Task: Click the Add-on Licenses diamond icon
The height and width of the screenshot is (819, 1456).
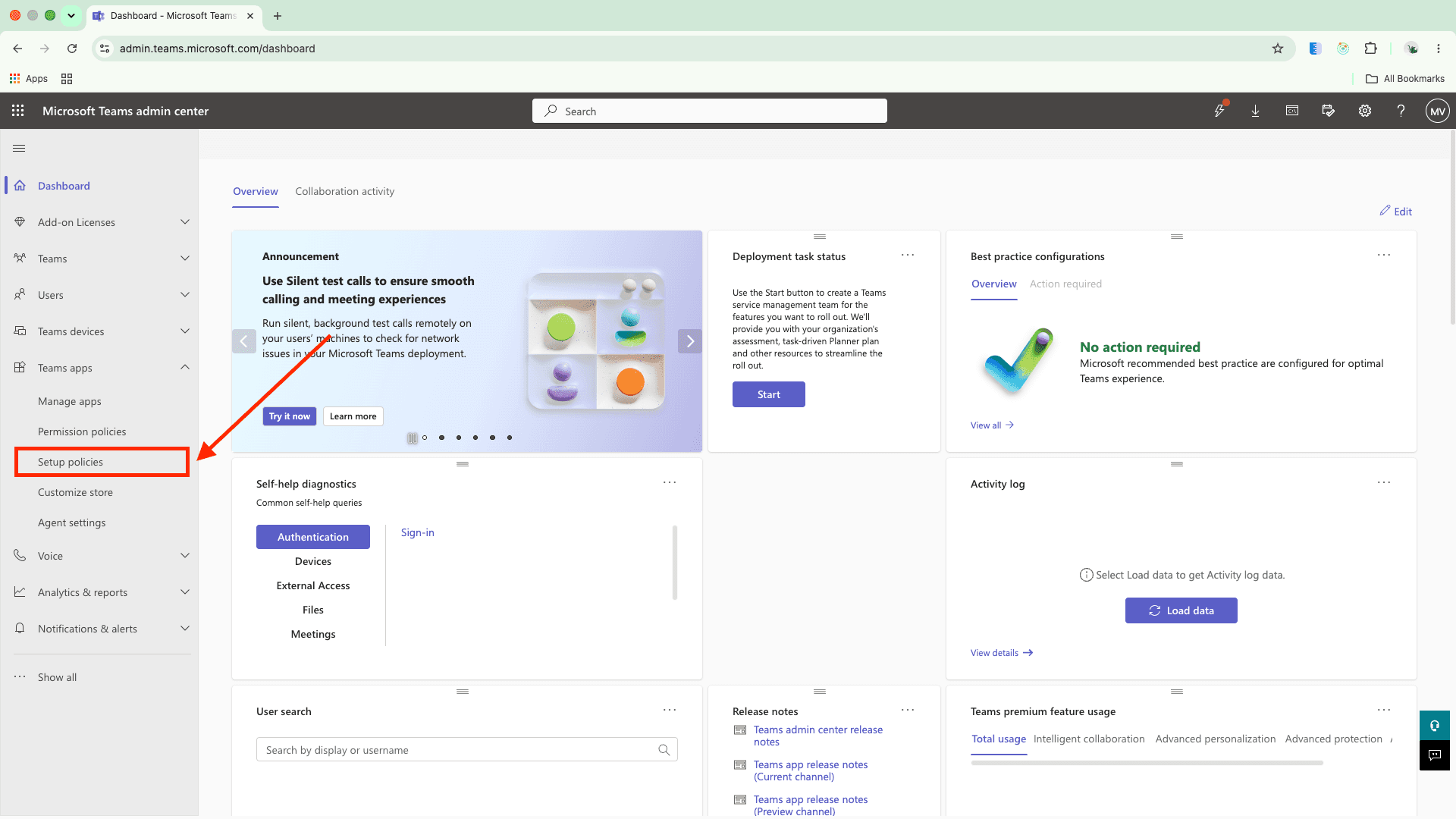Action: tap(20, 222)
